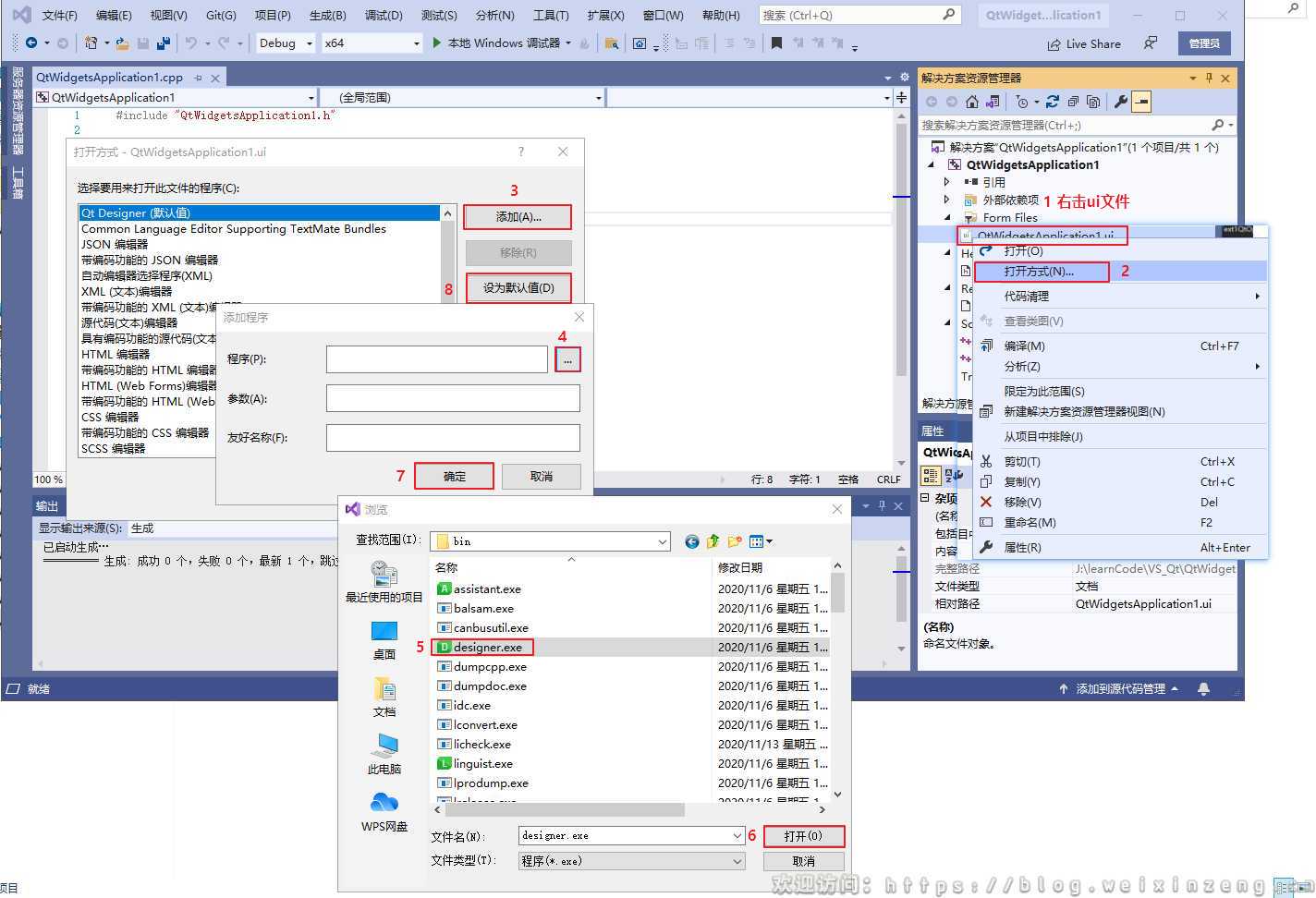The image size is (1316, 898).
Task: Expand the references node in Solution Explorer
Action: (x=947, y=182)
